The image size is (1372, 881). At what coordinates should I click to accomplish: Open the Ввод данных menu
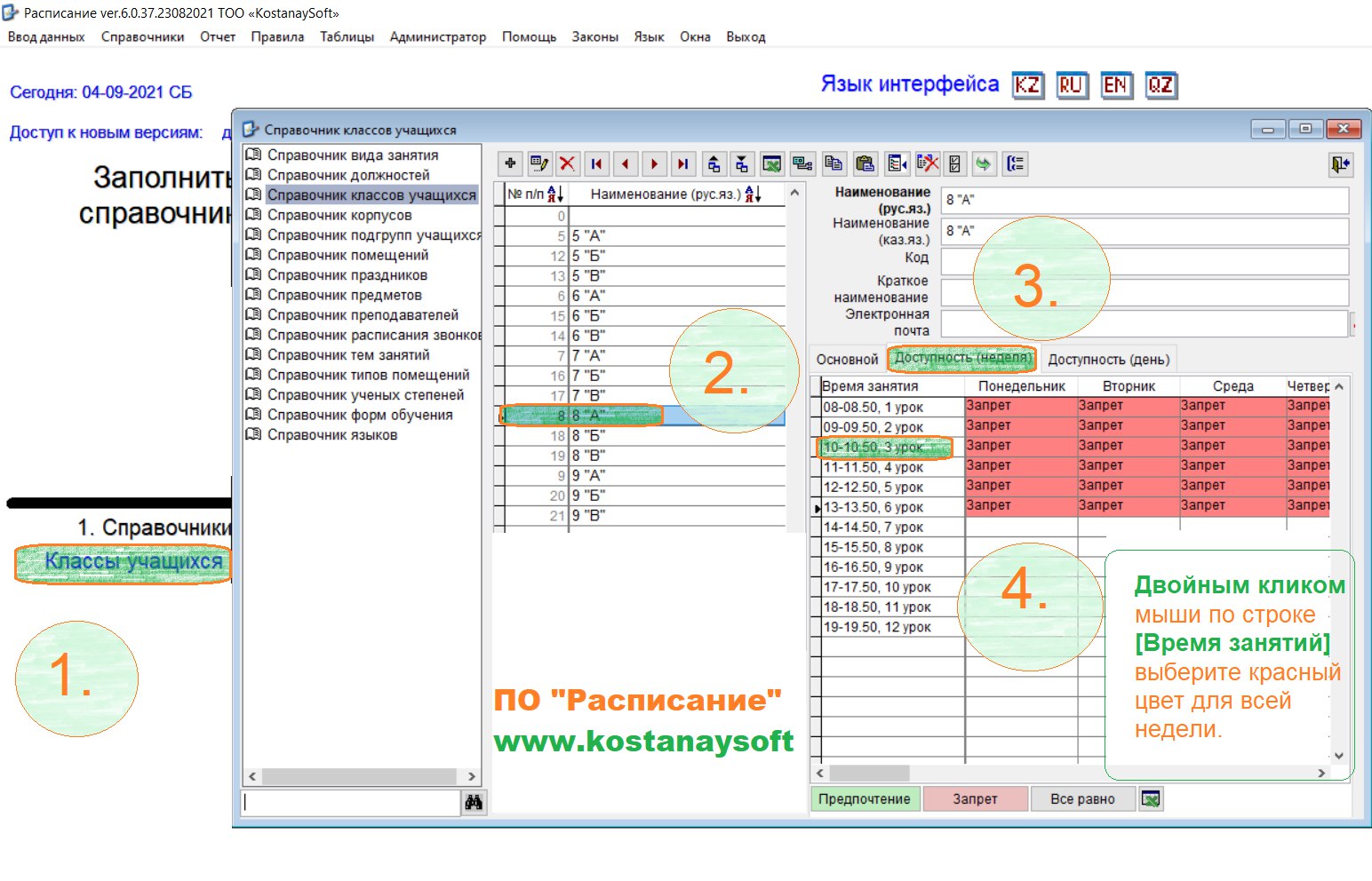[46, 37]
